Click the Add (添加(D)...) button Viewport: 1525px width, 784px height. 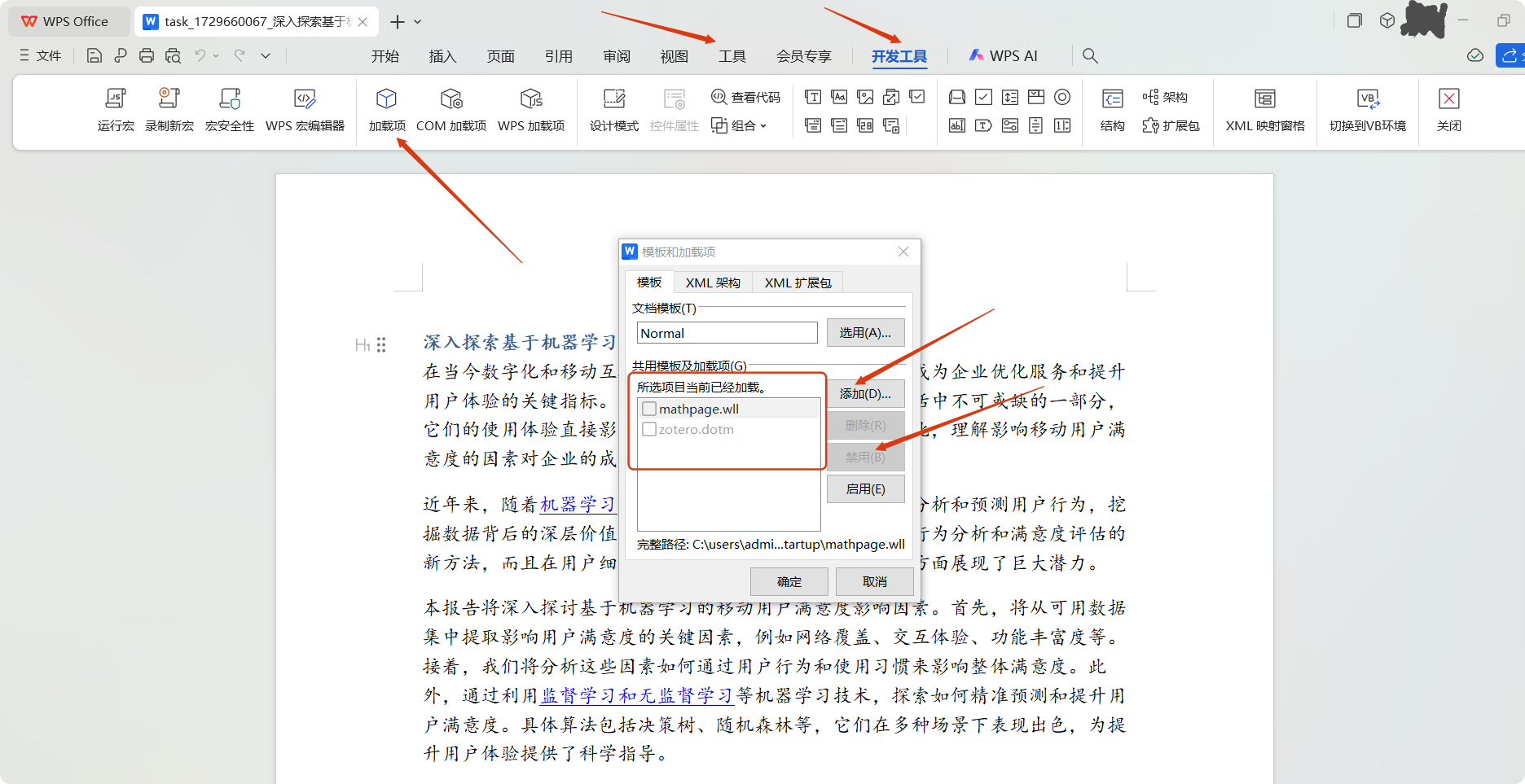point(865,393)
